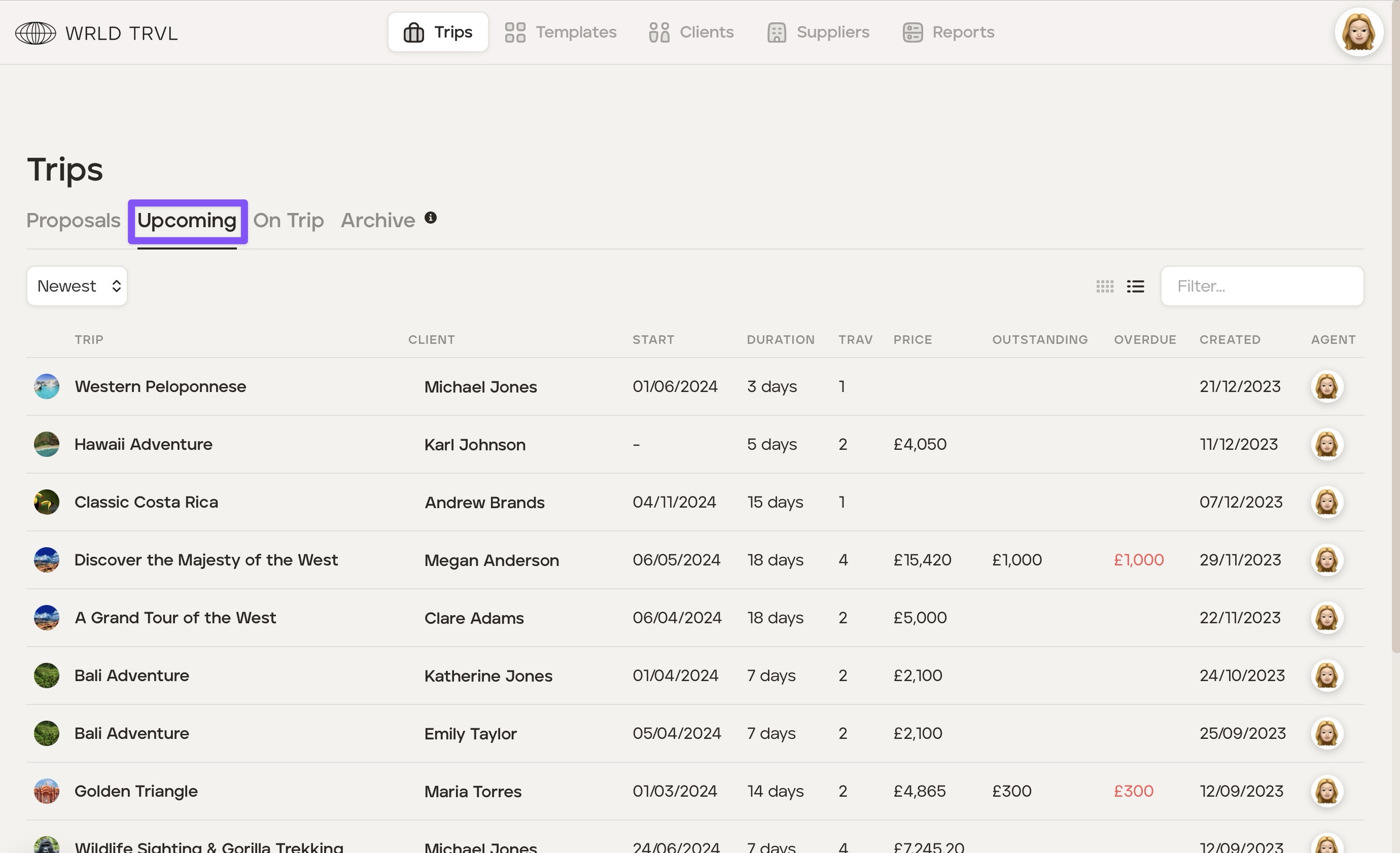The image size is (1400, 853).
Task: Click the agent avatar on Golden Triangle row
Action: pyautogui.click(x=1327, y=791)
